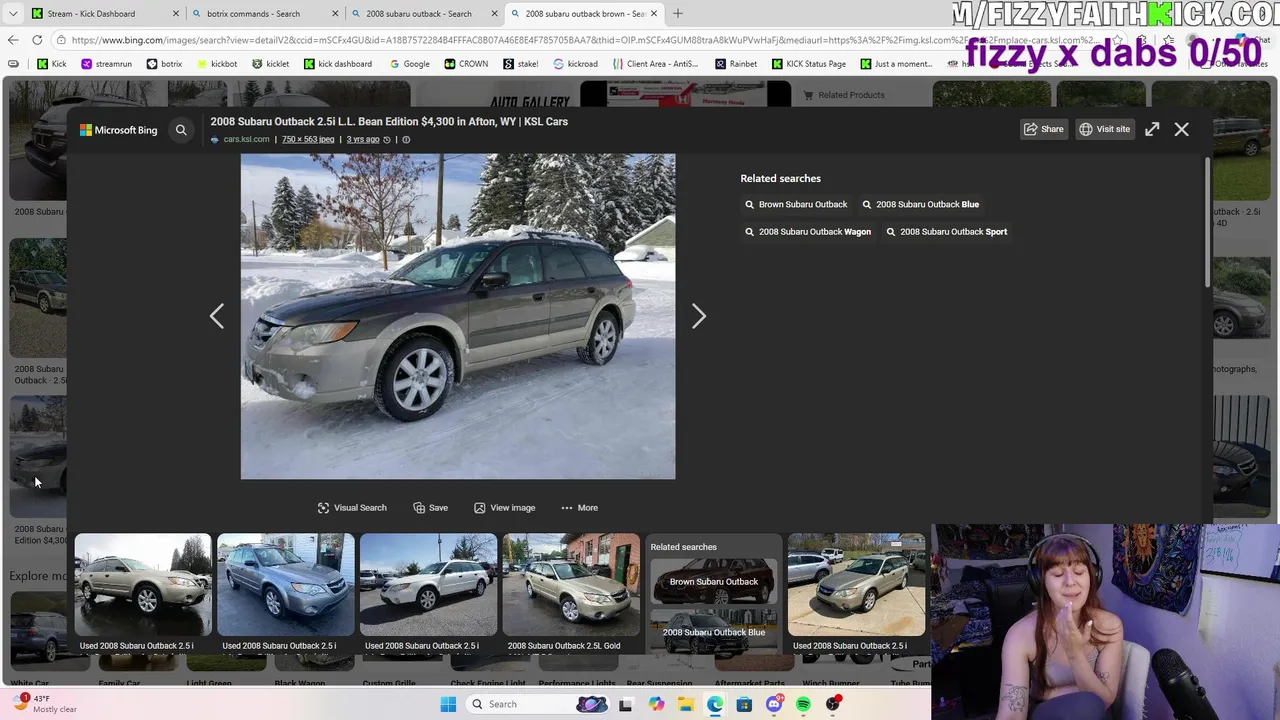1280x720 pixels.
Task: Open the Kick bookmark
Action: pos(52,64)
